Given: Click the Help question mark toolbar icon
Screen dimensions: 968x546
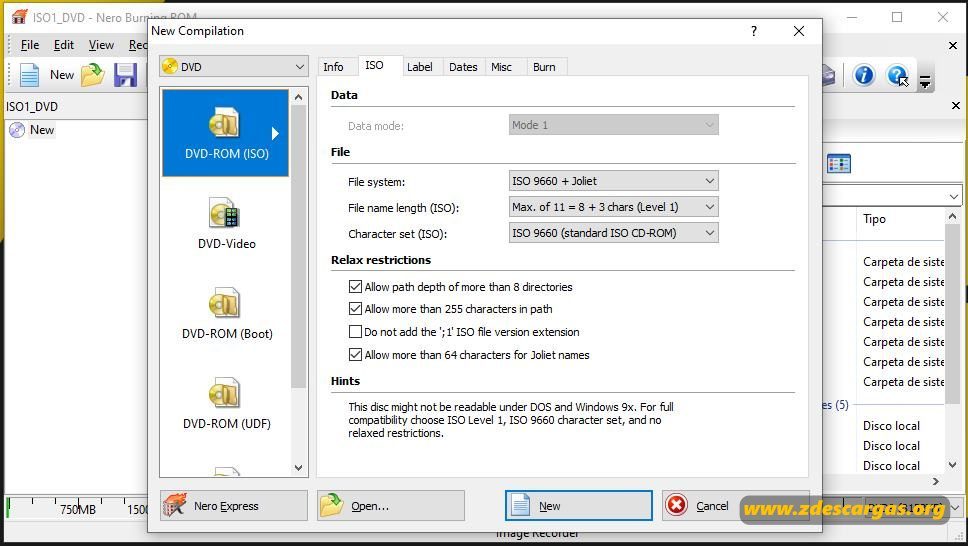Looking at the screenshot, I should (896, 75).
